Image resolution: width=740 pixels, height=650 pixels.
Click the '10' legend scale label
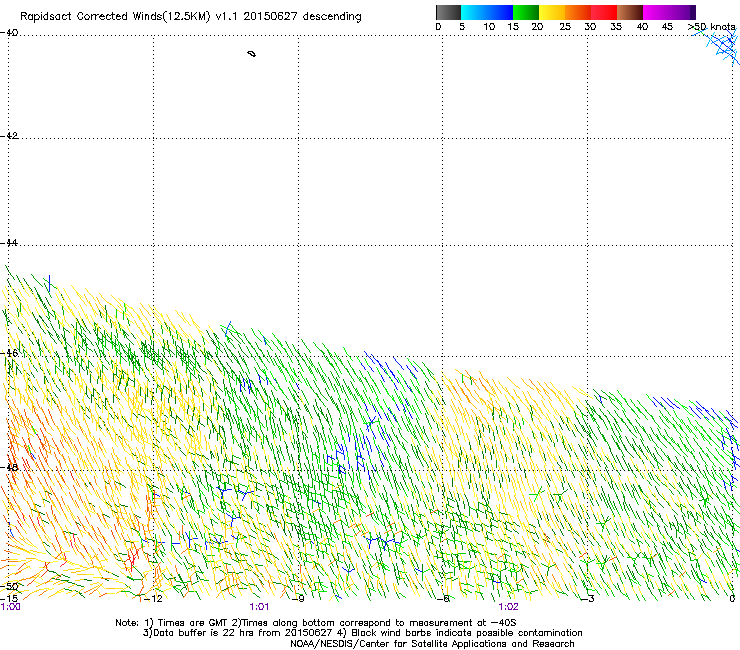[489, 27]
